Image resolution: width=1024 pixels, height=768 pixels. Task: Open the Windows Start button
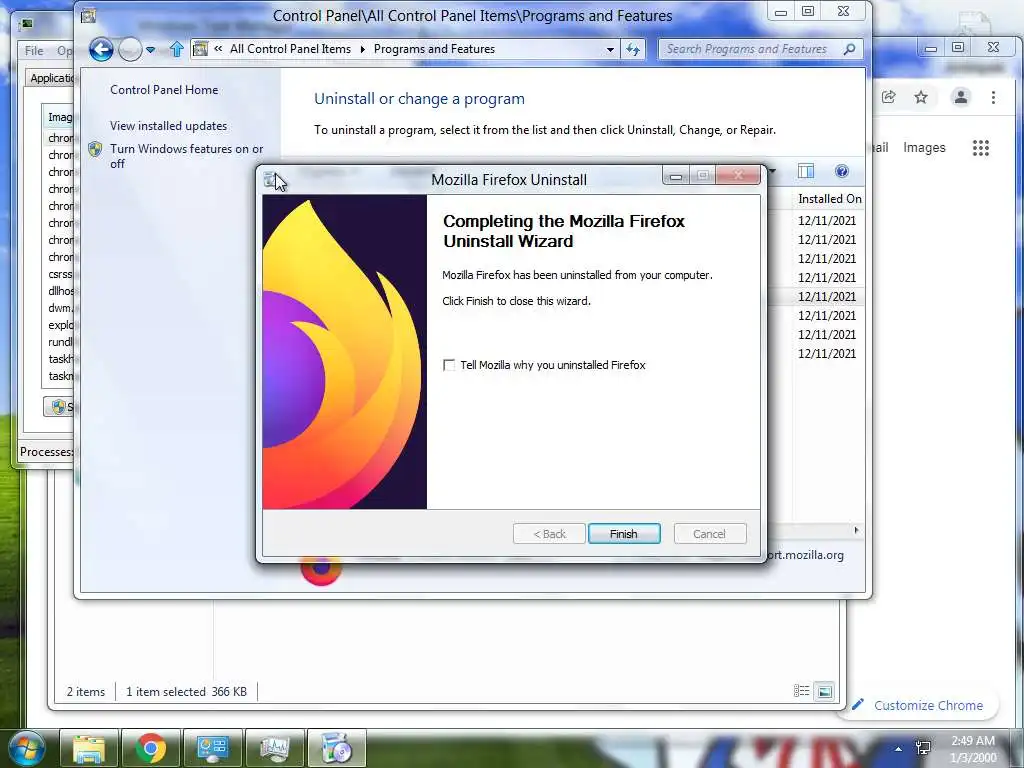coord(26,748)
